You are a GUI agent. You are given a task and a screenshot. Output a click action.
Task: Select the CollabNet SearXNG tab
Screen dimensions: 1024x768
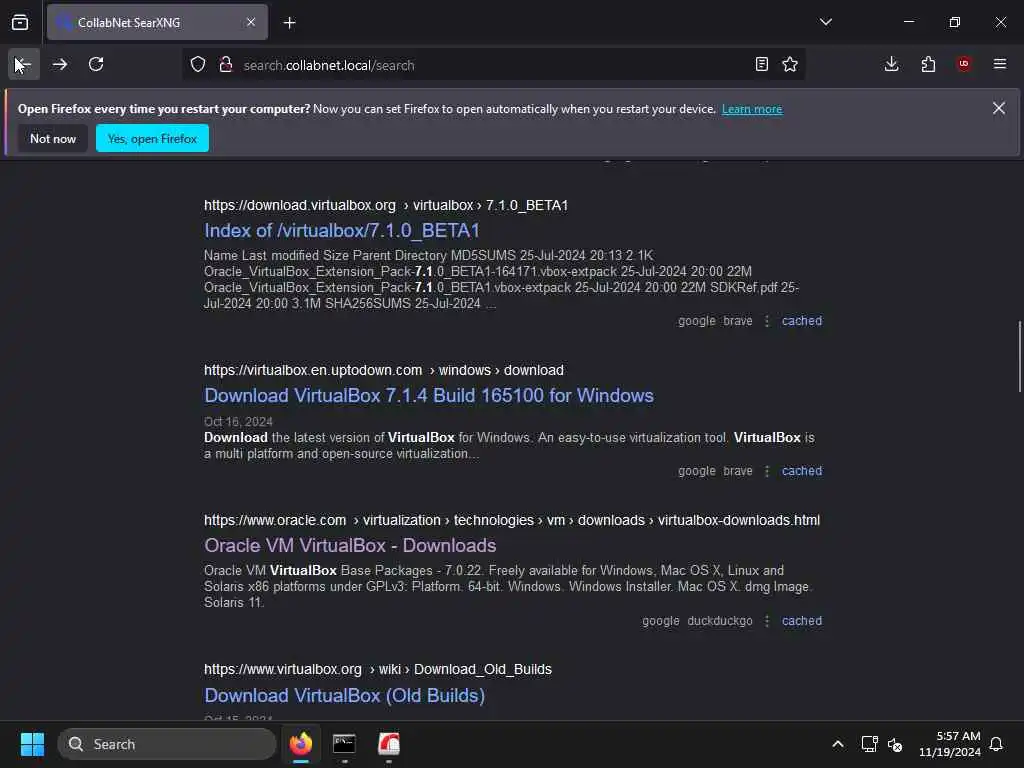[157, 22]
